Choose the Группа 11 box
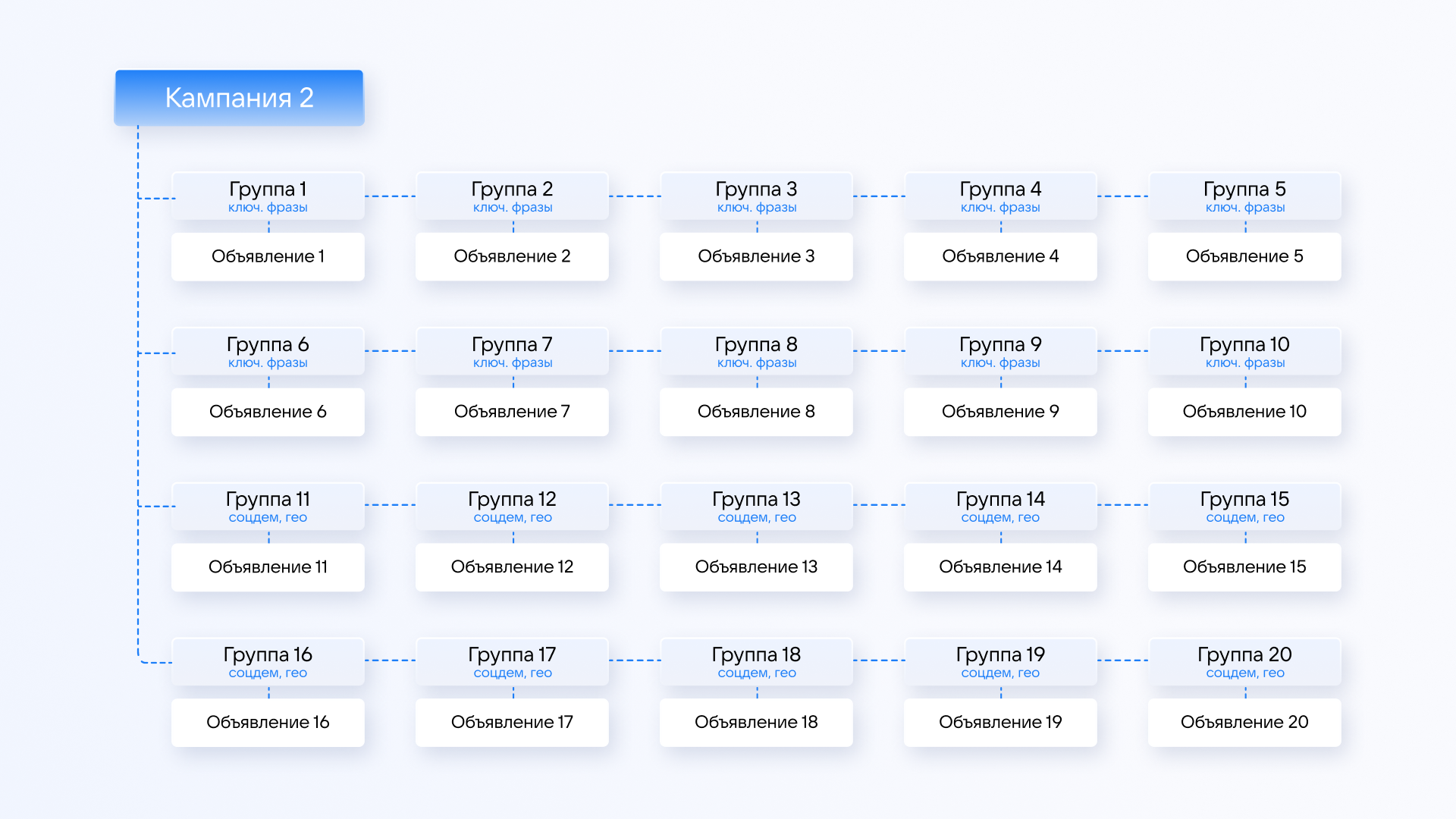Image resolution: width=1456 pixels, height=819 pixels. click(x=268, y=507)
